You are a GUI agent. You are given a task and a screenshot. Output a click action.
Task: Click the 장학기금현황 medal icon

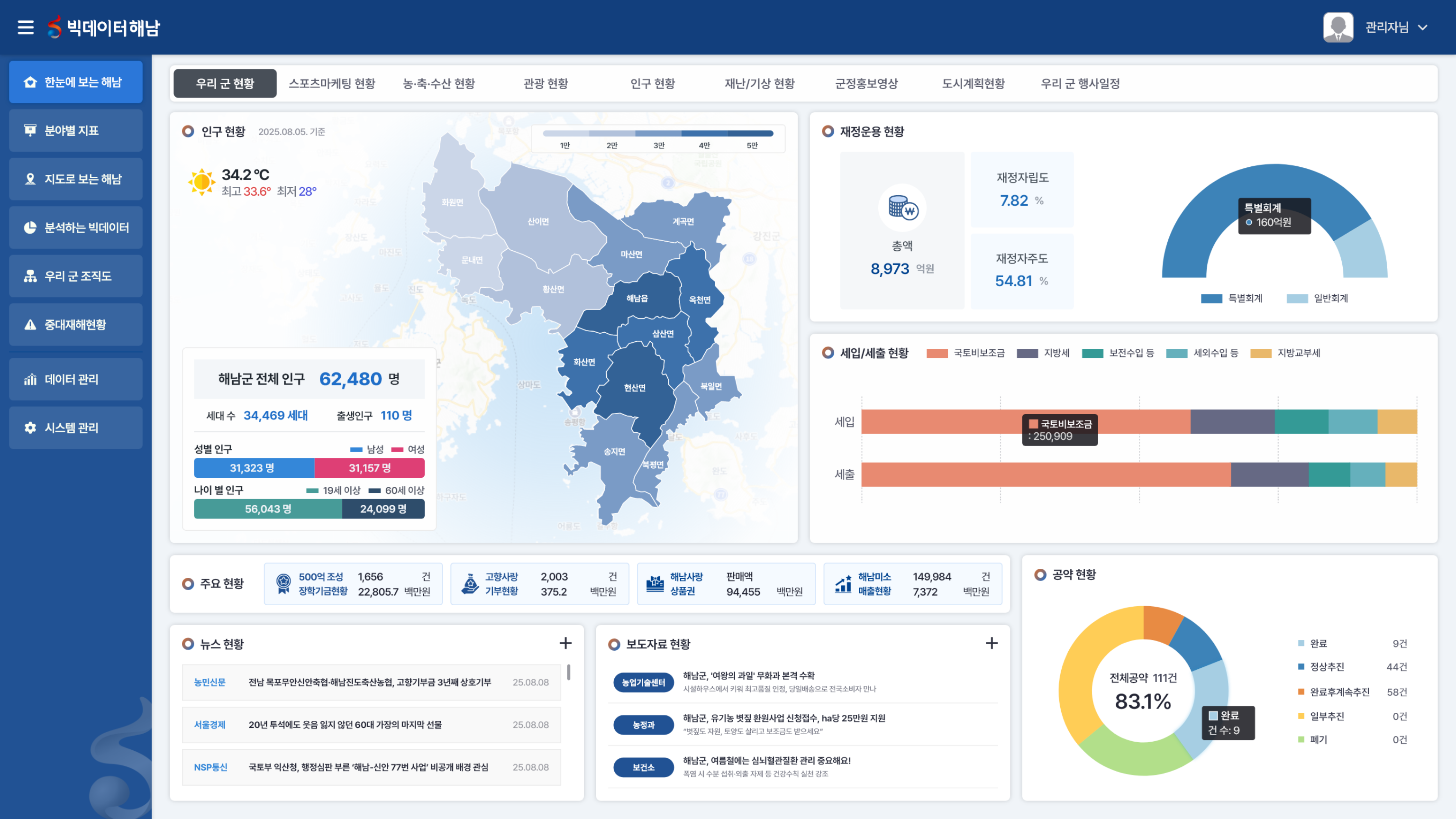(x=284, y=584)
